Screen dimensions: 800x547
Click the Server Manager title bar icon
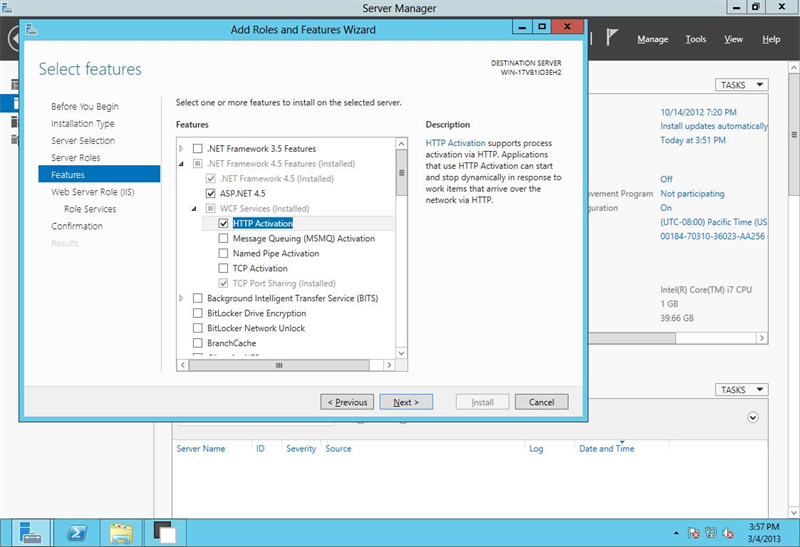(7, 7)
